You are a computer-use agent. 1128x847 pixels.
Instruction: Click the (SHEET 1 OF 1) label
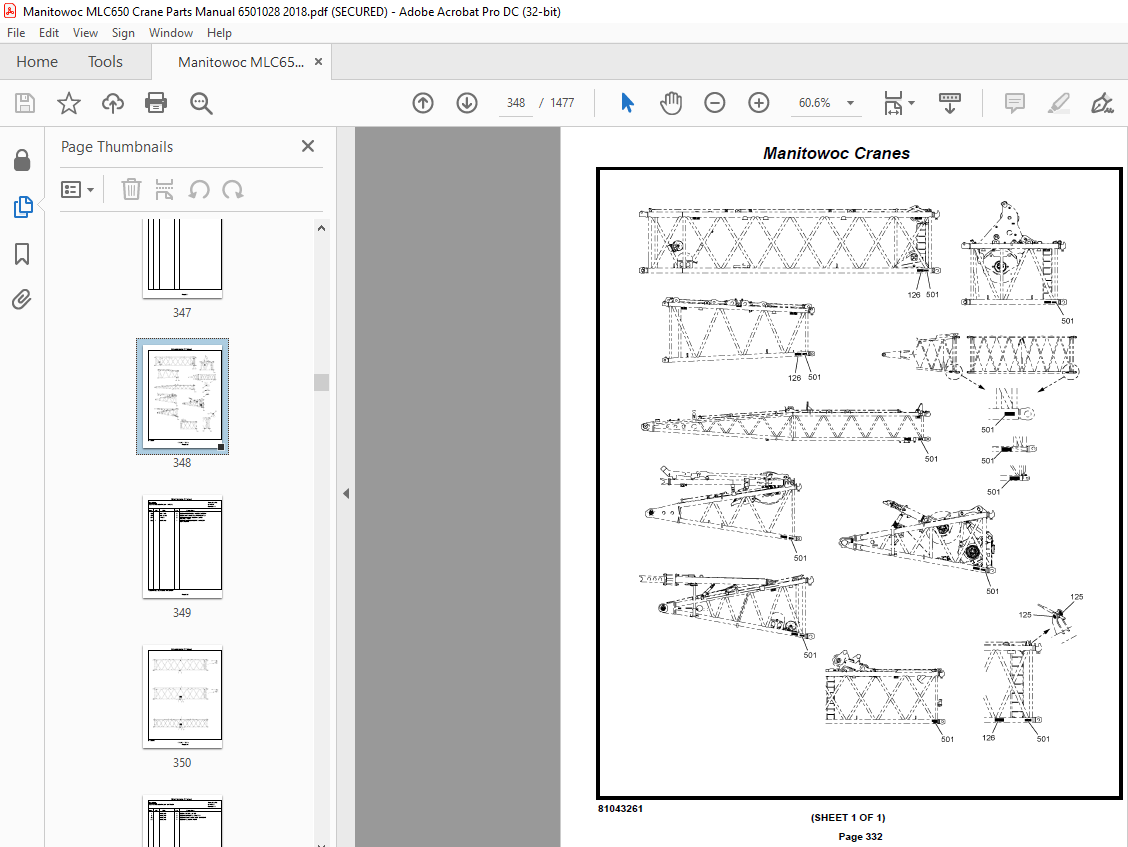point(847,817)
